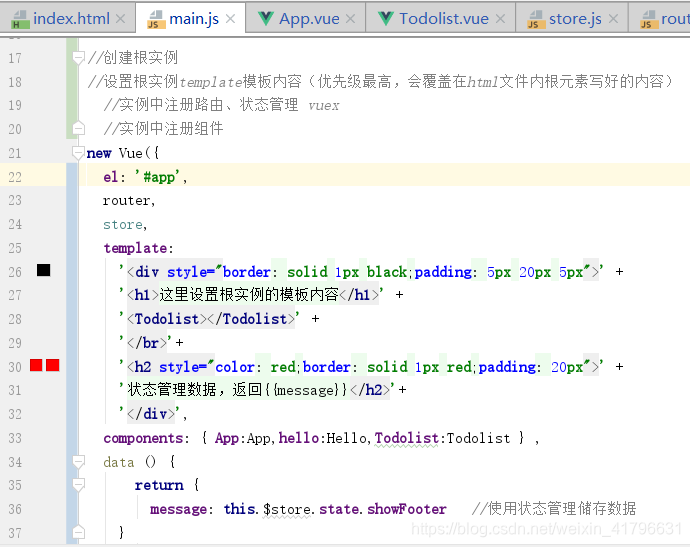The image size is (690, 547).
Task: Click the HTML file icon on index.html tab
Action: click(x=20, y=20)
